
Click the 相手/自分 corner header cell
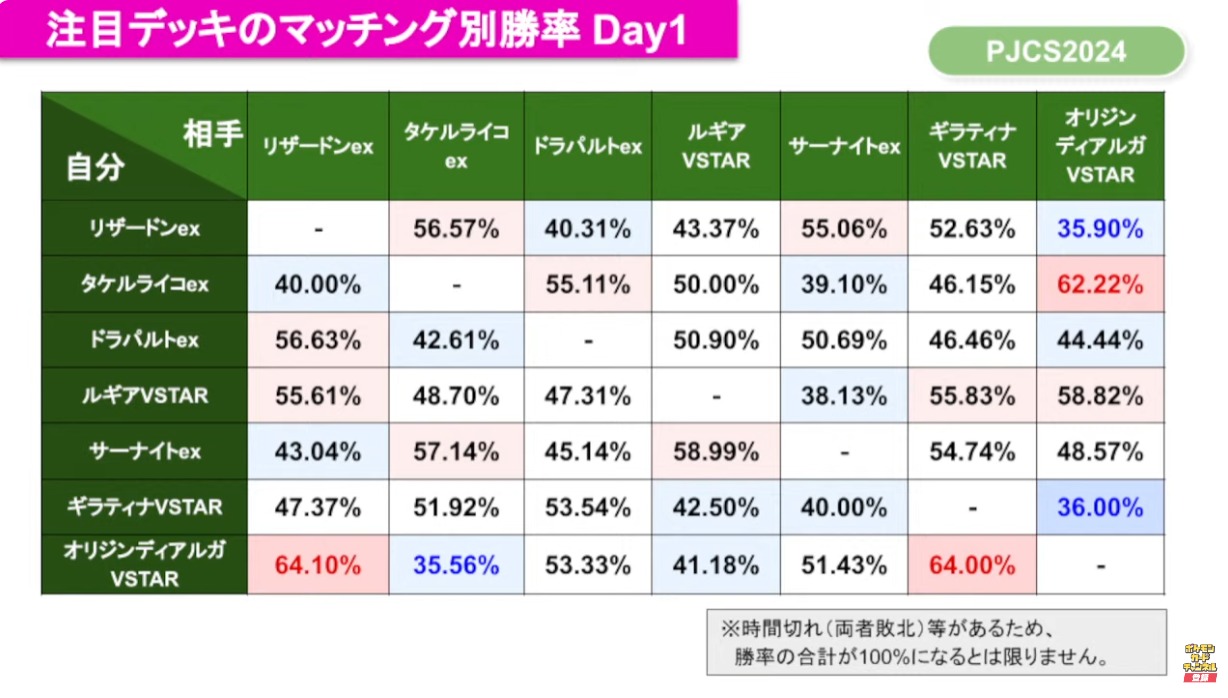point(145,146)
